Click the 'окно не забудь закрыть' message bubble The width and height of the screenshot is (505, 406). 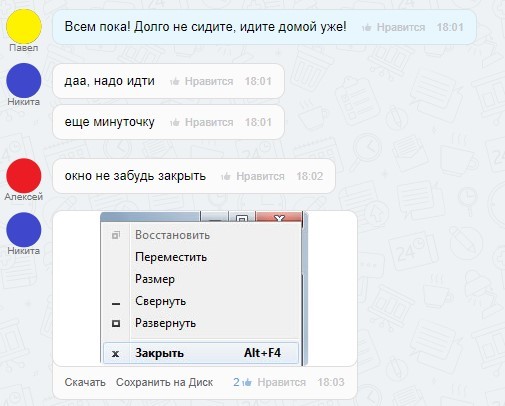tap(194, 176)
